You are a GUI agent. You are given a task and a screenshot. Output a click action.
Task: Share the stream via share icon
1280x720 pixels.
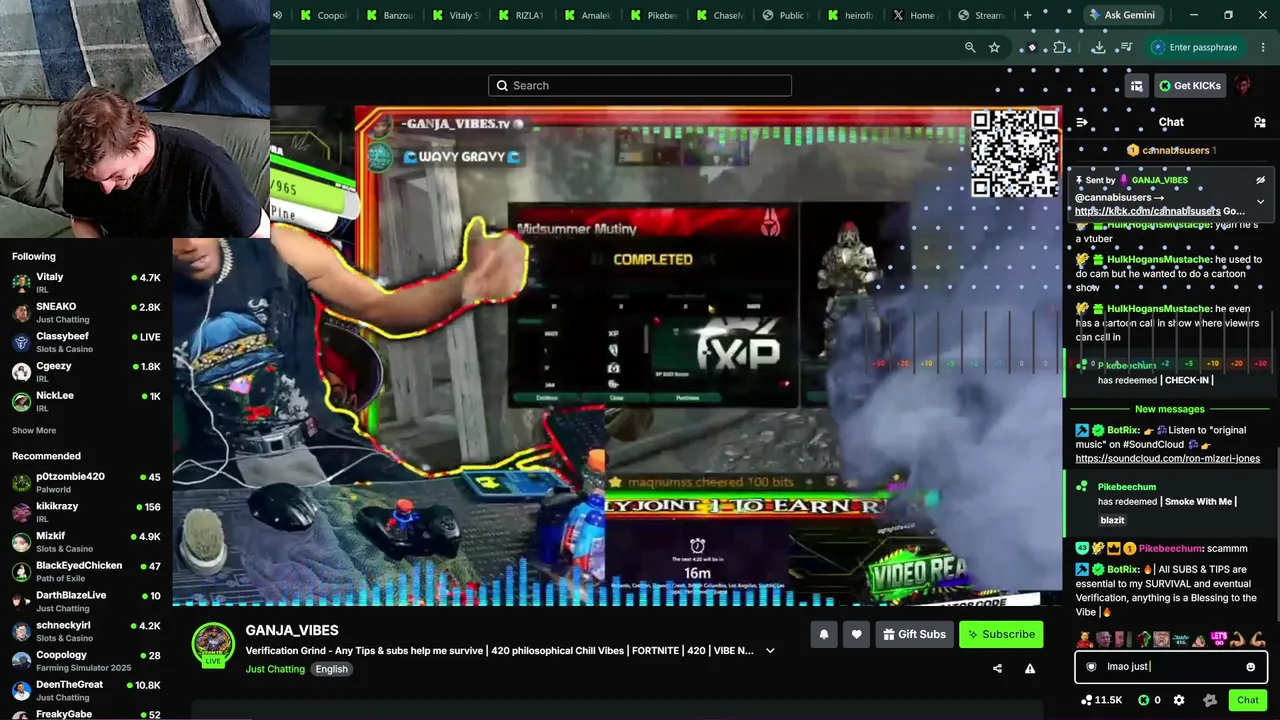point(997,668)
